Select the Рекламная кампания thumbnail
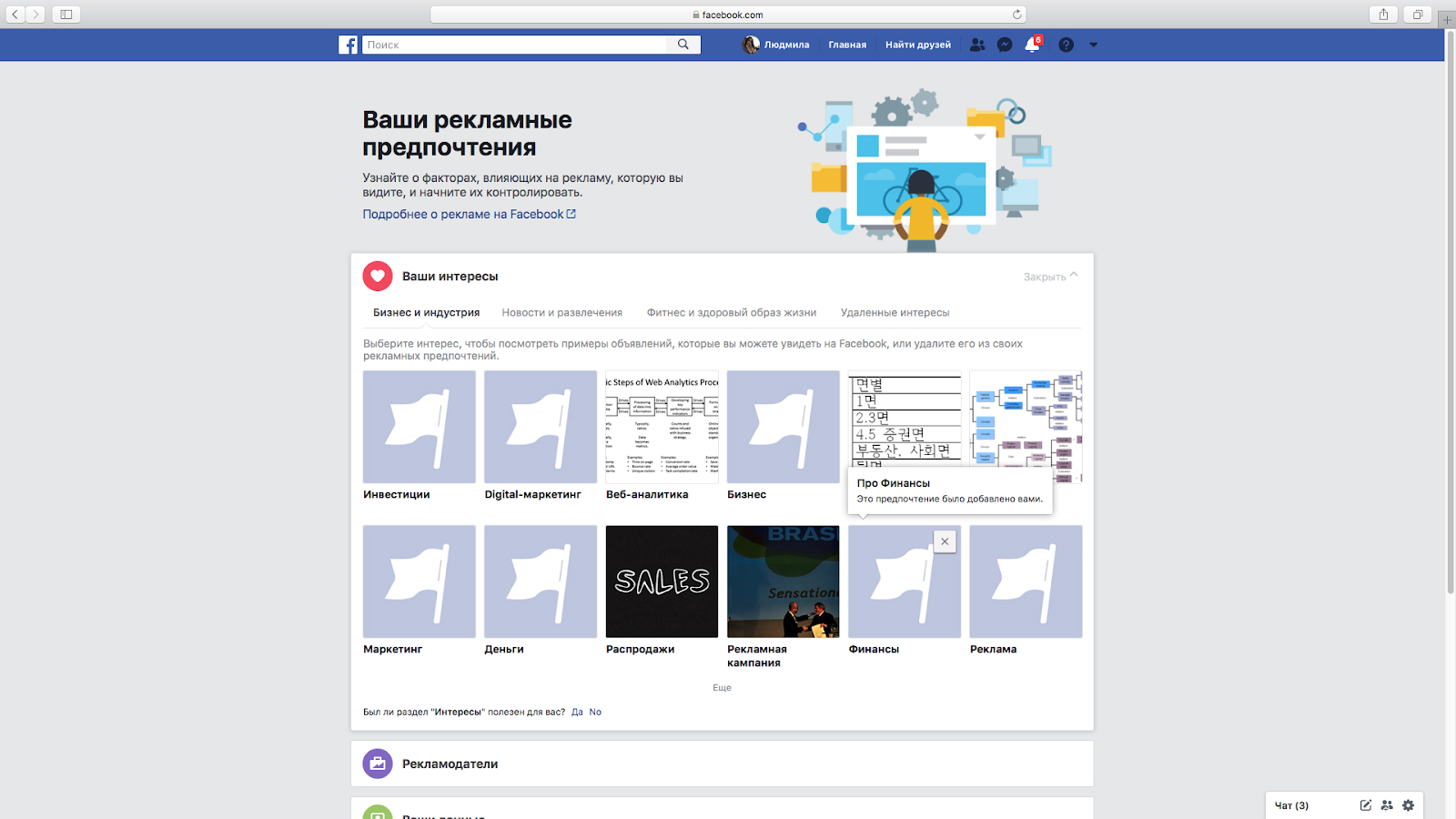The image size is (1456, 819). [784, 581]
